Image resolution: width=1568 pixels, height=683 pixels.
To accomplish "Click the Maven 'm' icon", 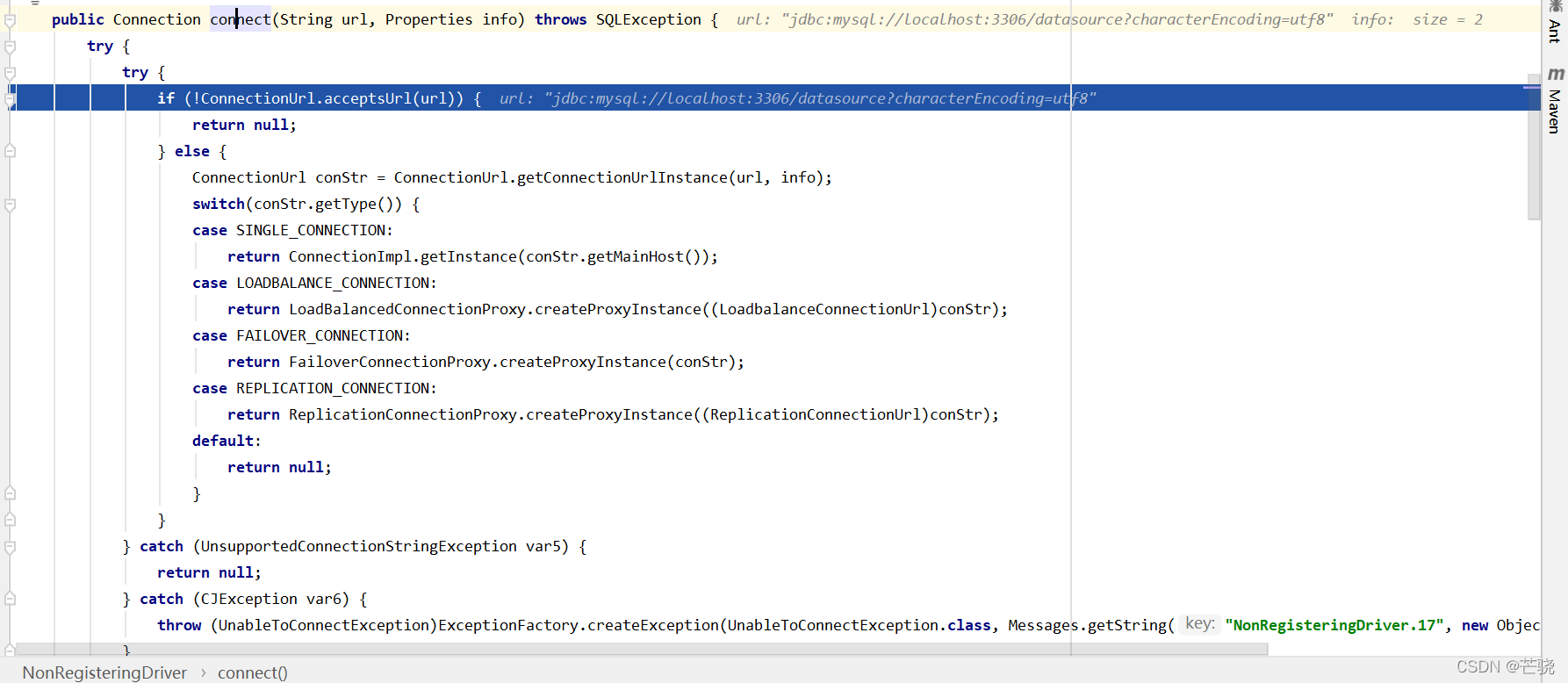I will [x=1556, y=75].
